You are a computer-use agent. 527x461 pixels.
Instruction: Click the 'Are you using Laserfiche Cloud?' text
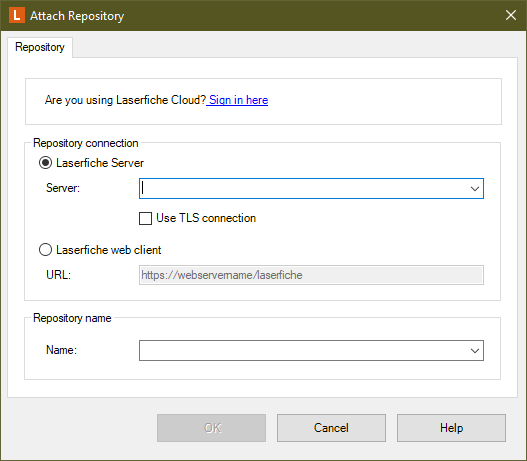[x=125, y=100]
